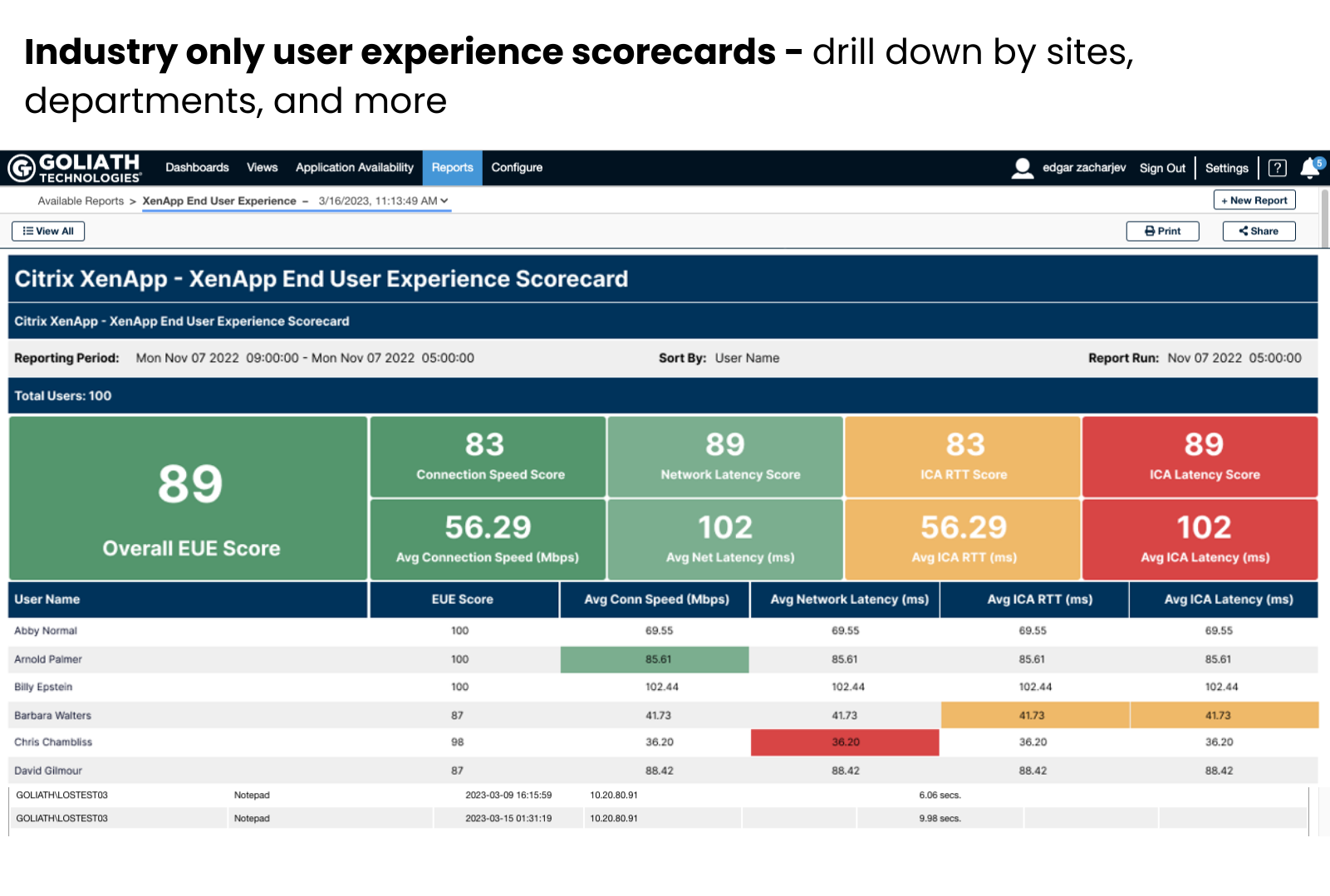Check the notifications bell icon
Image resolution: width=1330 pixels, height=896 pixels.
click(1310, 168)
